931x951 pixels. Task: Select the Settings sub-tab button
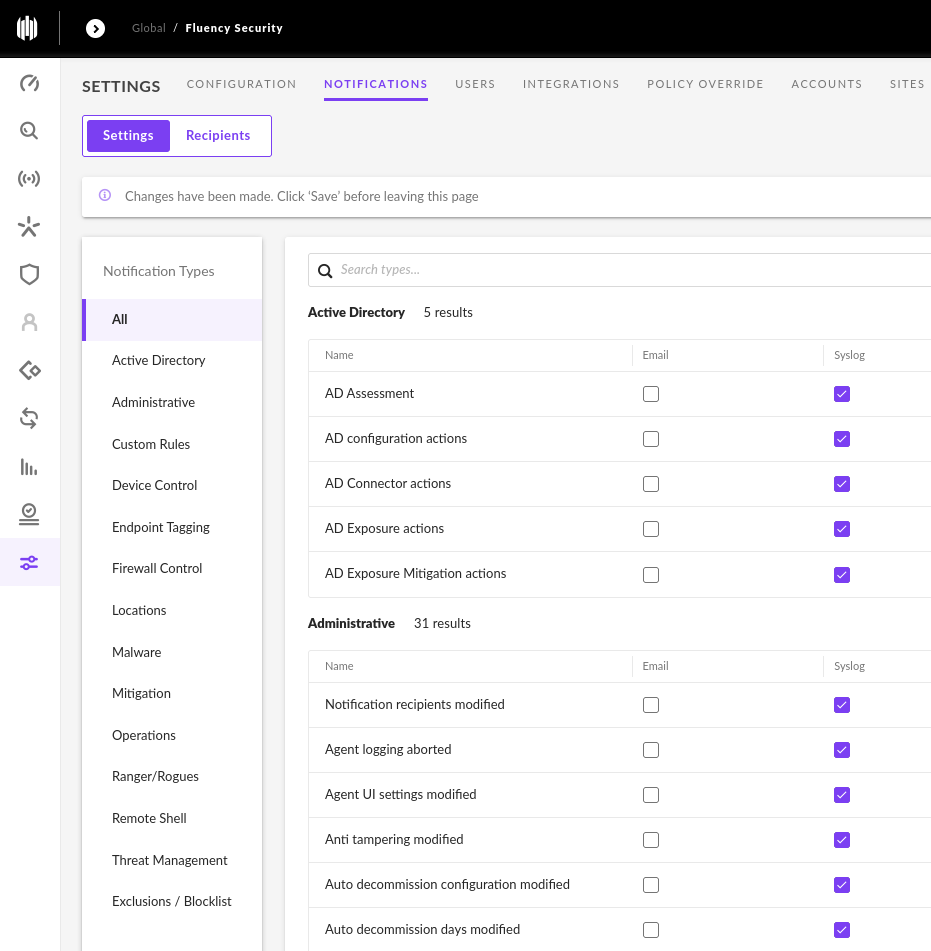coord(128,135)
